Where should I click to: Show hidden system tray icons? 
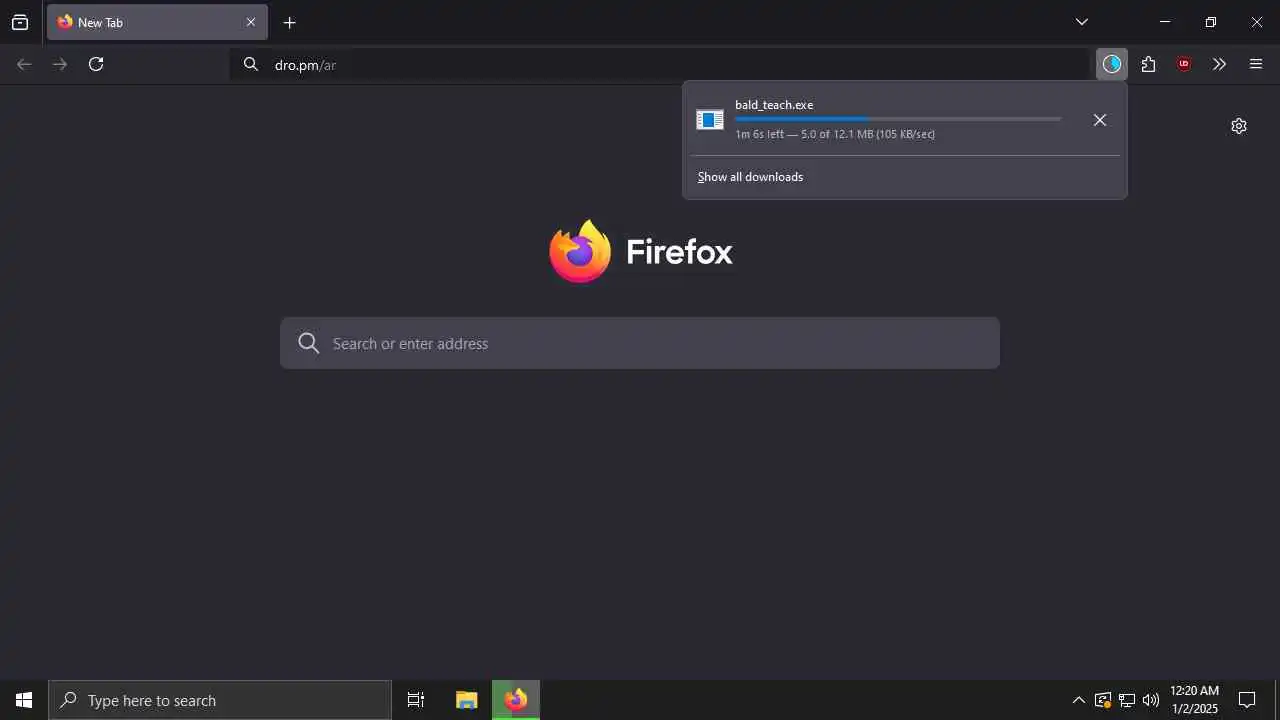point(1078,700)
